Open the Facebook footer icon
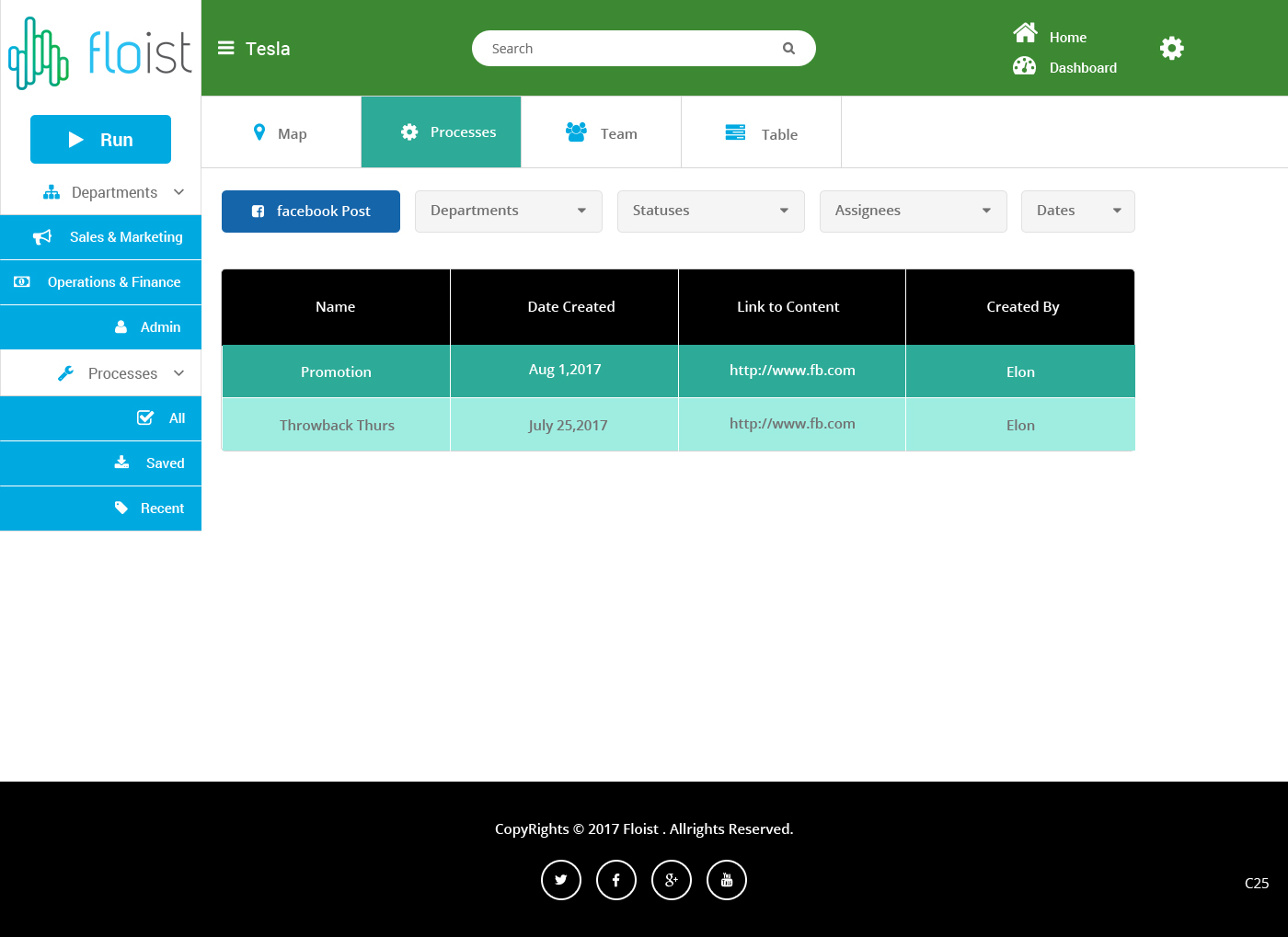This screenshot has width=1288, height=937. coord(616,880)
